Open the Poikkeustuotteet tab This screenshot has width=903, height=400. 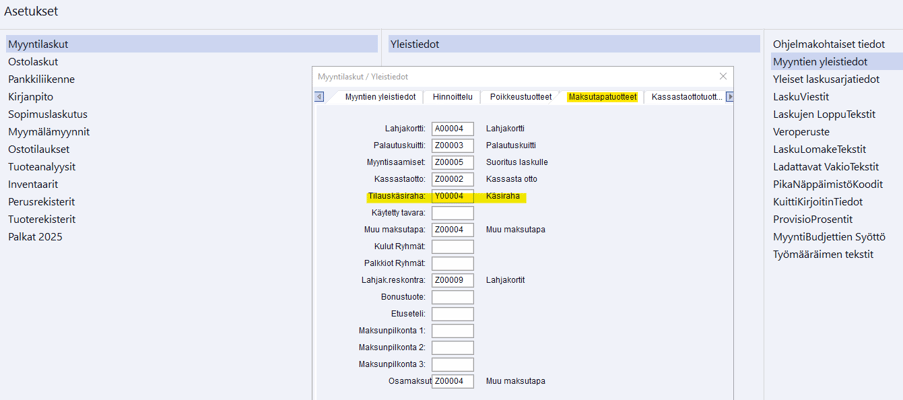tap(520, 97)
